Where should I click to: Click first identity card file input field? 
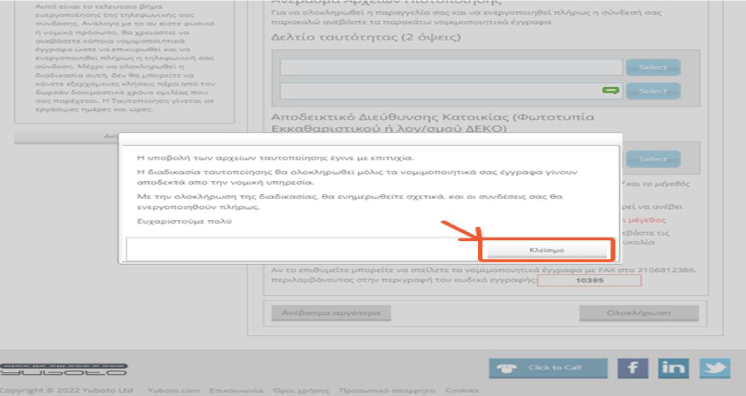(451, 68)
